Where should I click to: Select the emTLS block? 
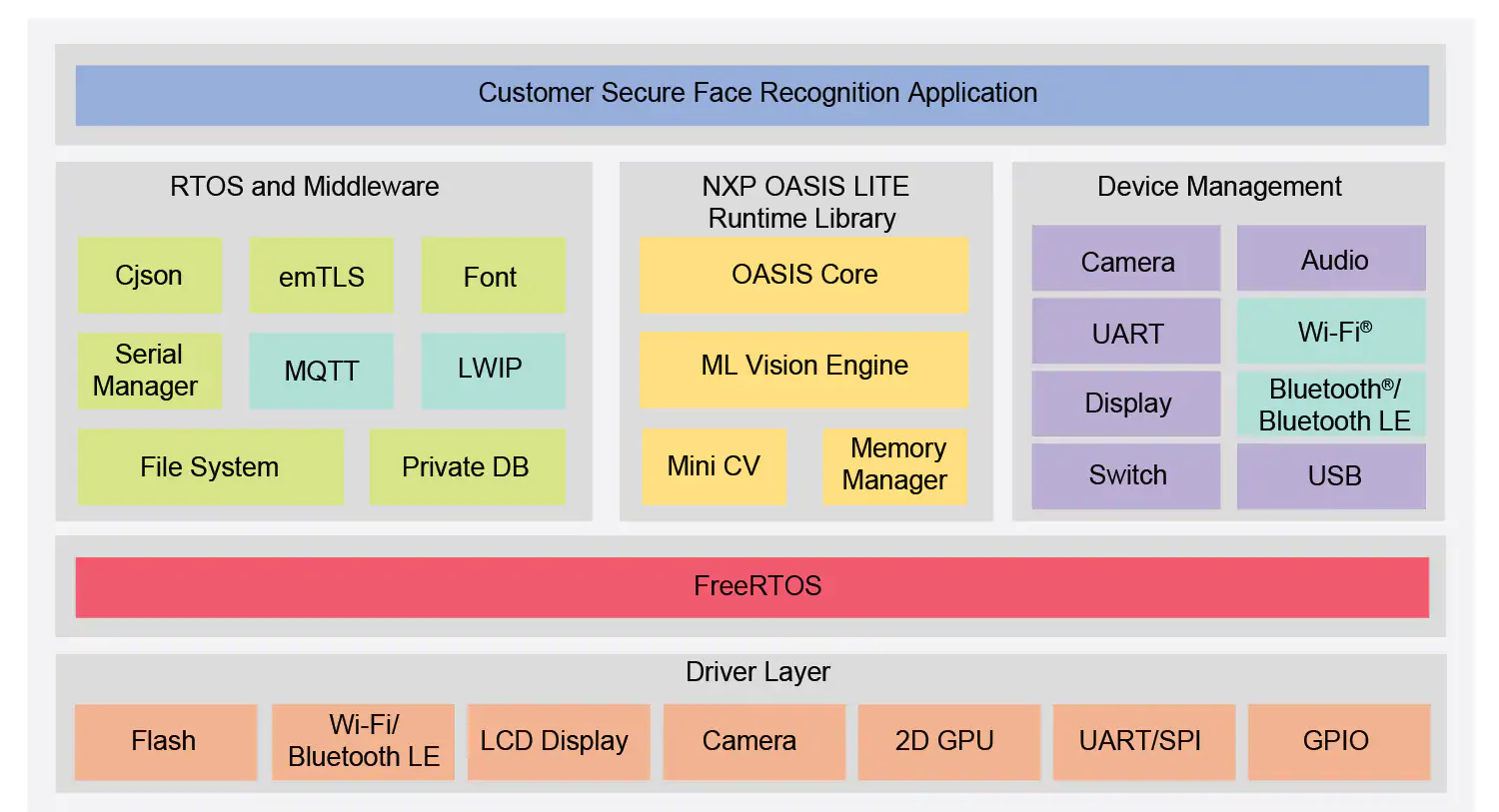click(x=321, y=275)
